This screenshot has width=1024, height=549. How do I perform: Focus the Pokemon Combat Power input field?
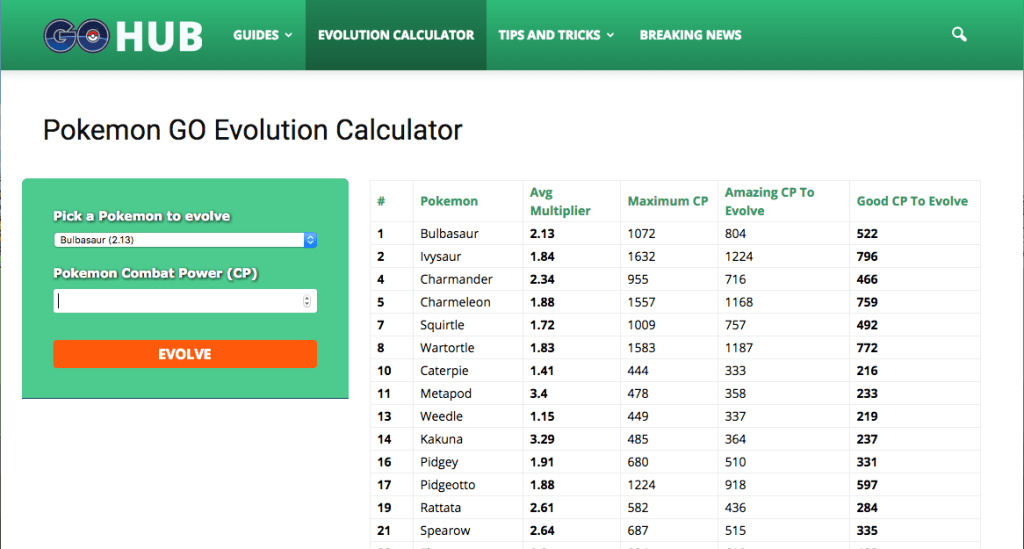tap(185, 301)
